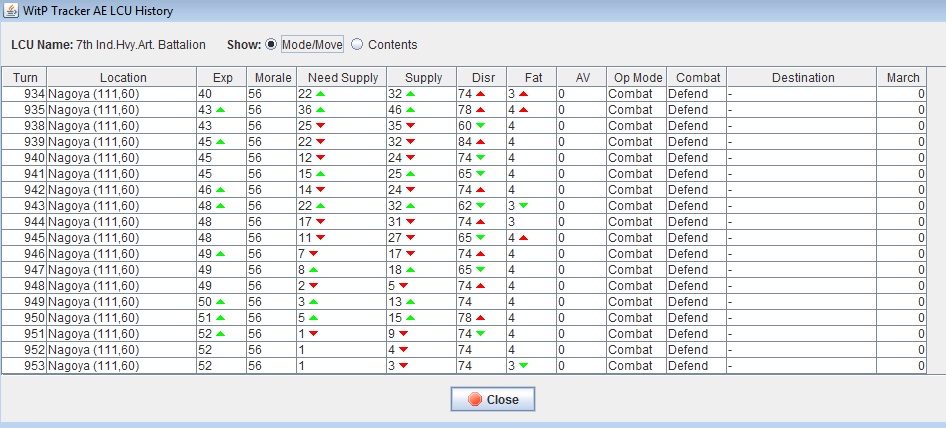Click the Fat column header
946x428 pixels.
[532, 77]
